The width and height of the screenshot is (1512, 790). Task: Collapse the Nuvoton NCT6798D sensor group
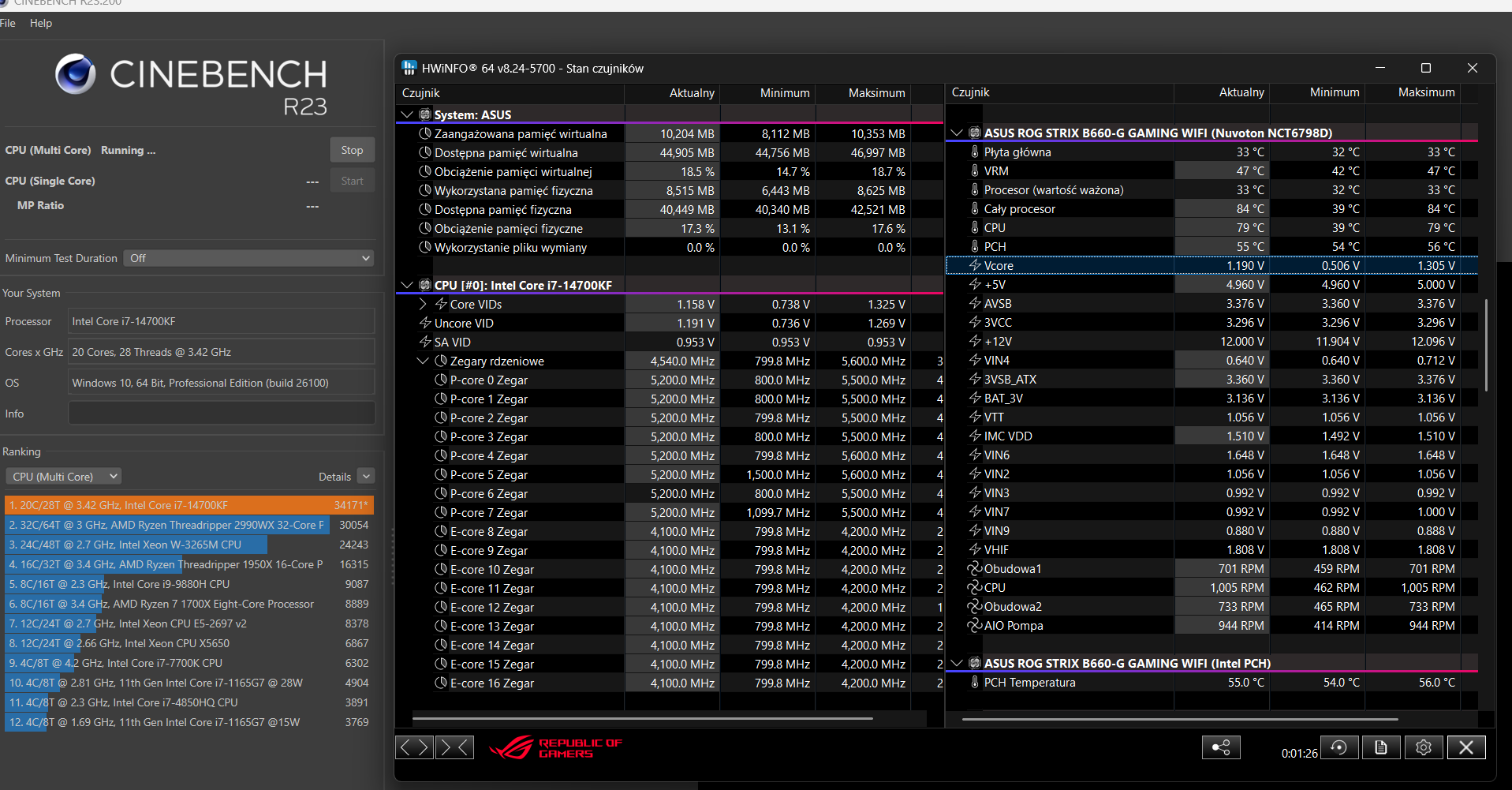tap(957, 133)
